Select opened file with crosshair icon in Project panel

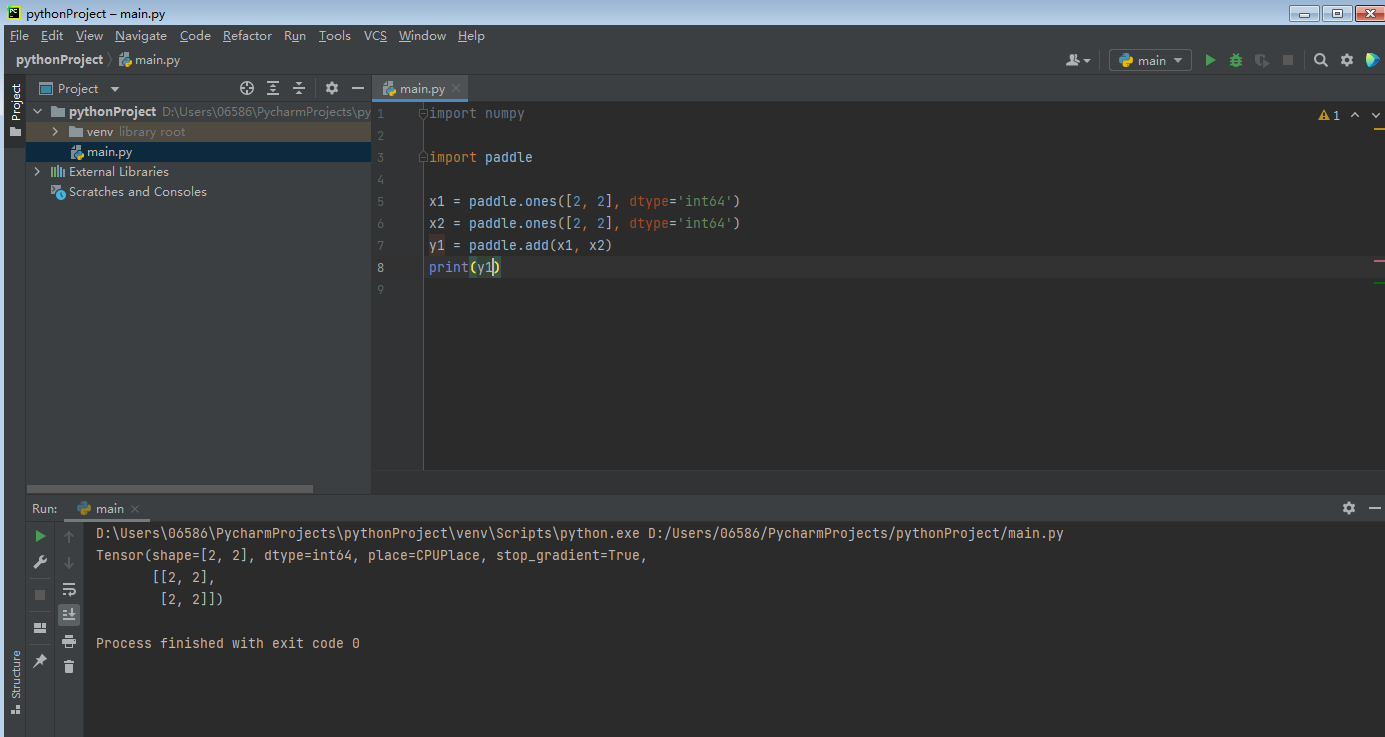point(246,88)
